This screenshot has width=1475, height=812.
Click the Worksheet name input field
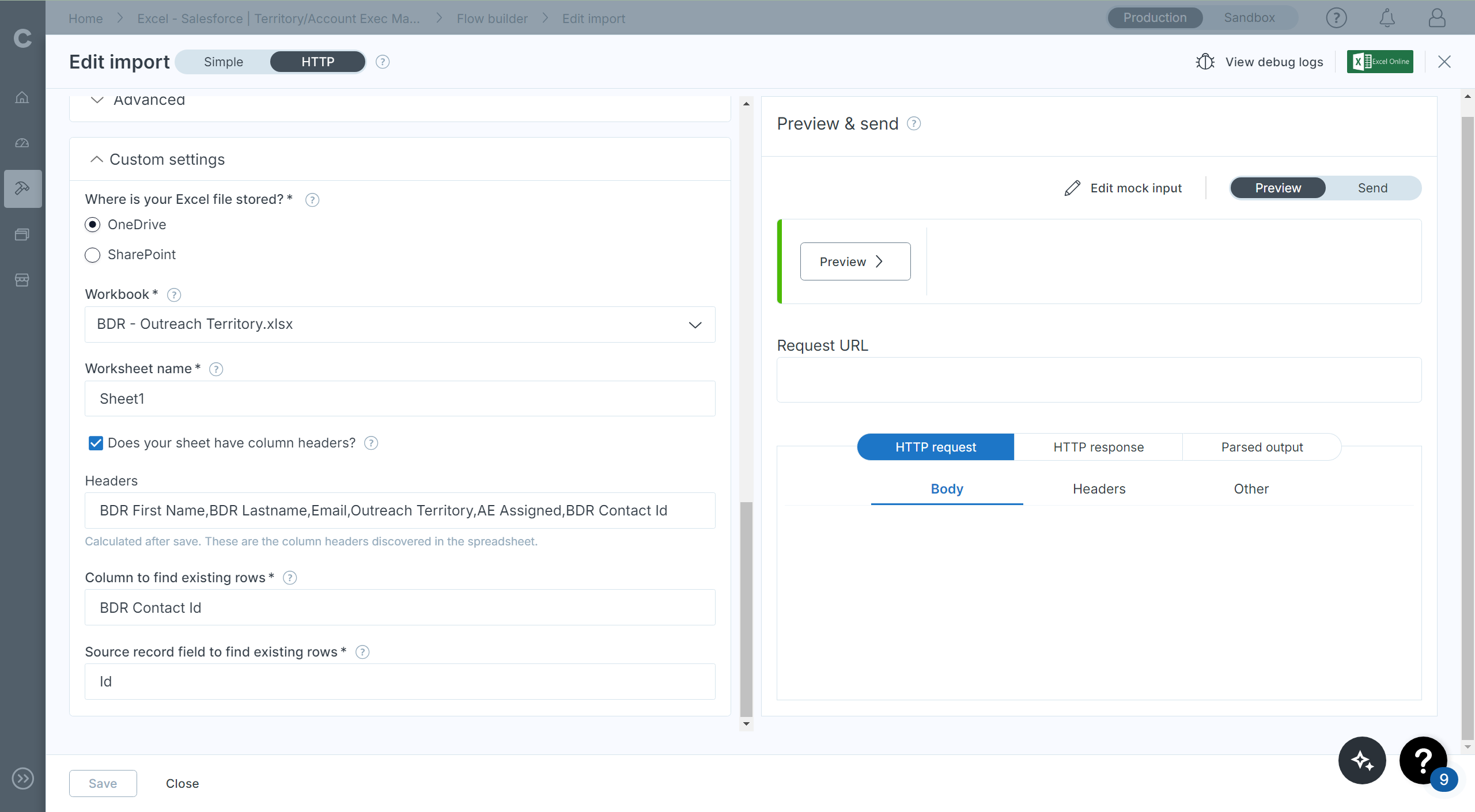[x=400, y=399]
